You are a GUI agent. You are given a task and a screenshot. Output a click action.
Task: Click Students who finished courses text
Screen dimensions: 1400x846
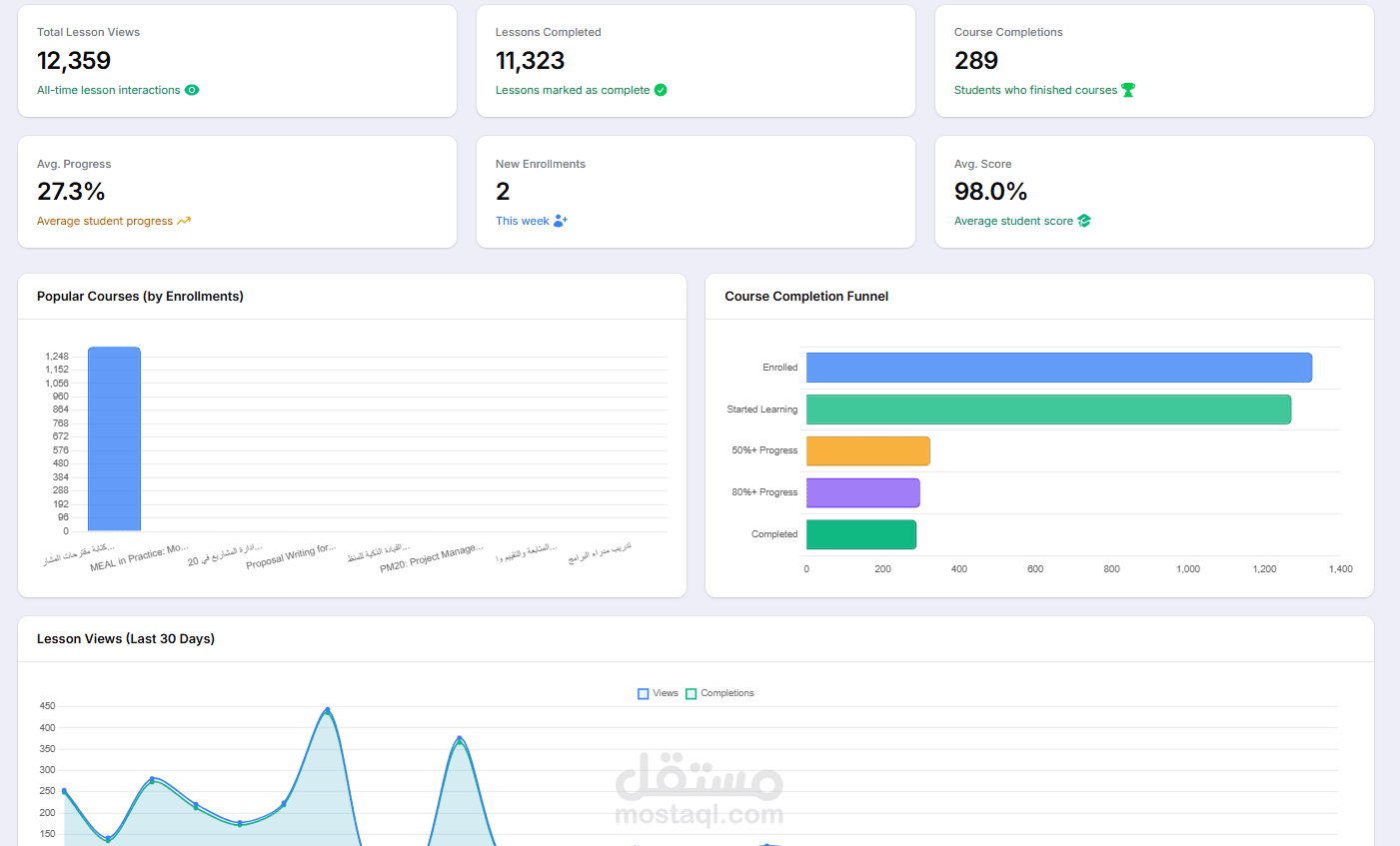[x=1035, y=90]
